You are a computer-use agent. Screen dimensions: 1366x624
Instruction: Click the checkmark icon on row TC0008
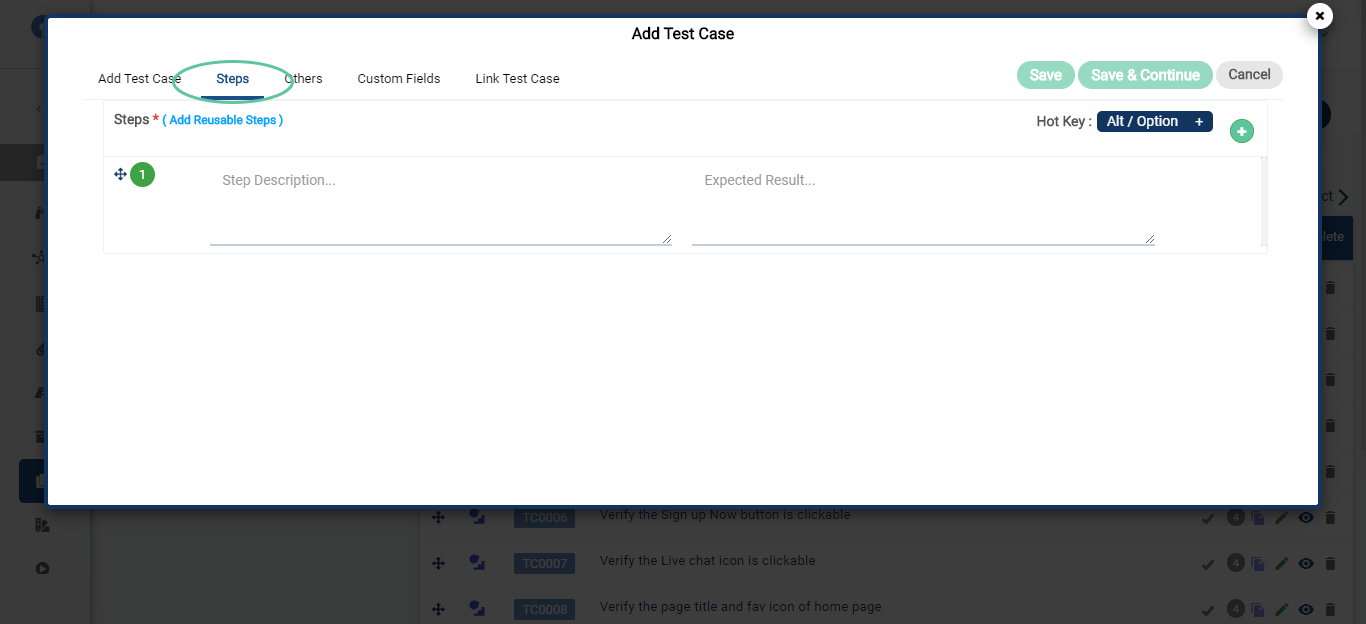[x=1208, y=609]
